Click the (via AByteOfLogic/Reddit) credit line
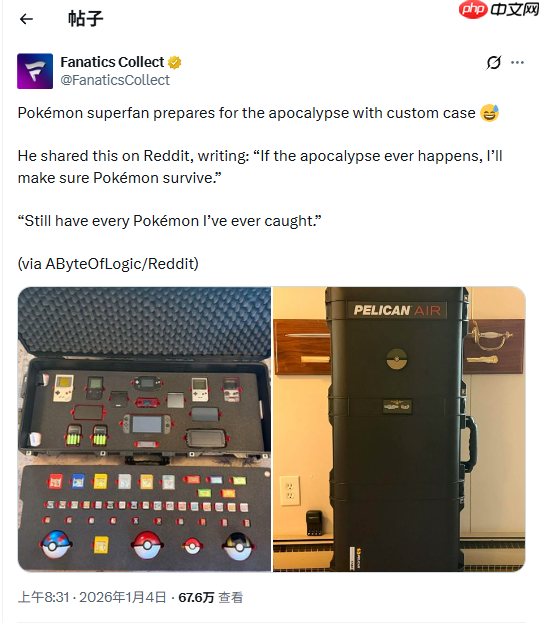The height and width of the screenshot is (623, 540). (x=108, y=264)
